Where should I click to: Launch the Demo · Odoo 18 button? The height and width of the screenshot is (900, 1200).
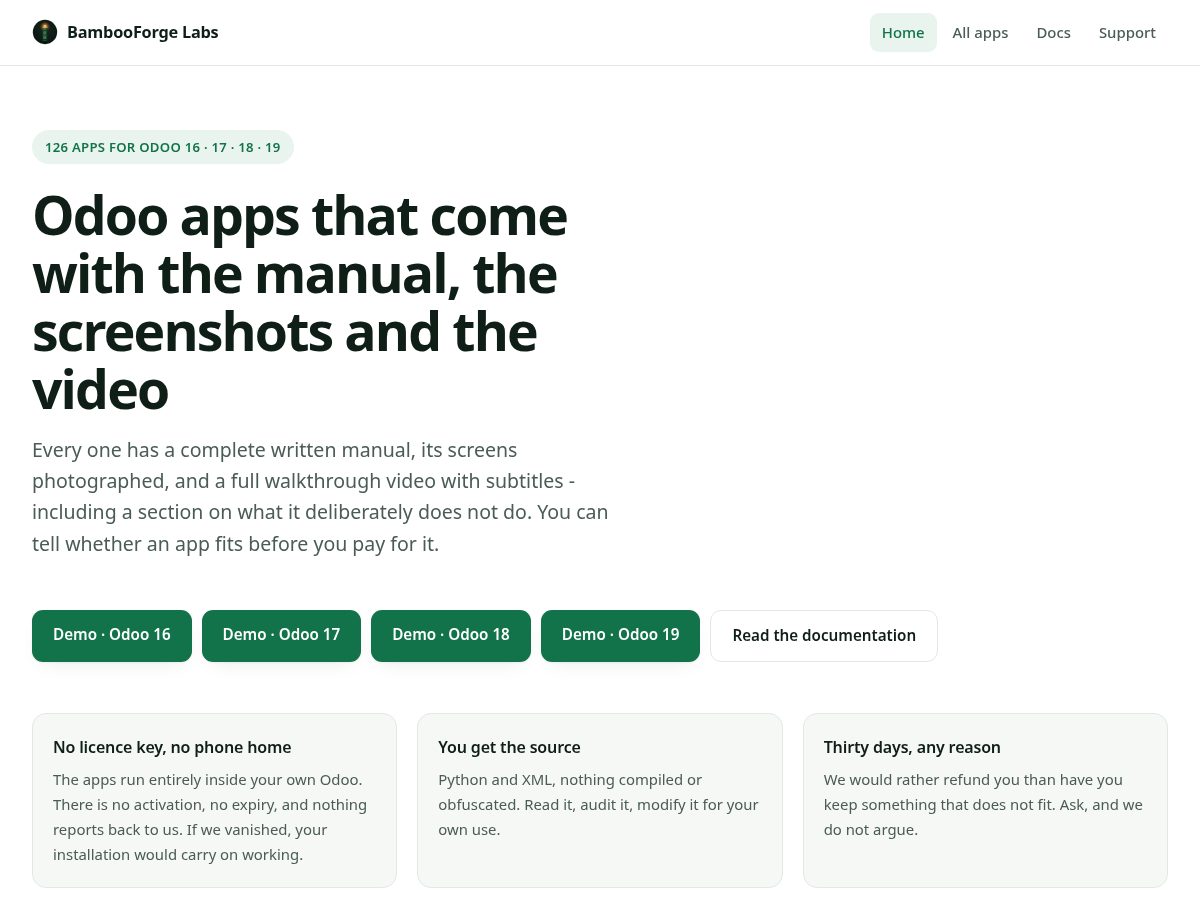click(x=451, y=635)
